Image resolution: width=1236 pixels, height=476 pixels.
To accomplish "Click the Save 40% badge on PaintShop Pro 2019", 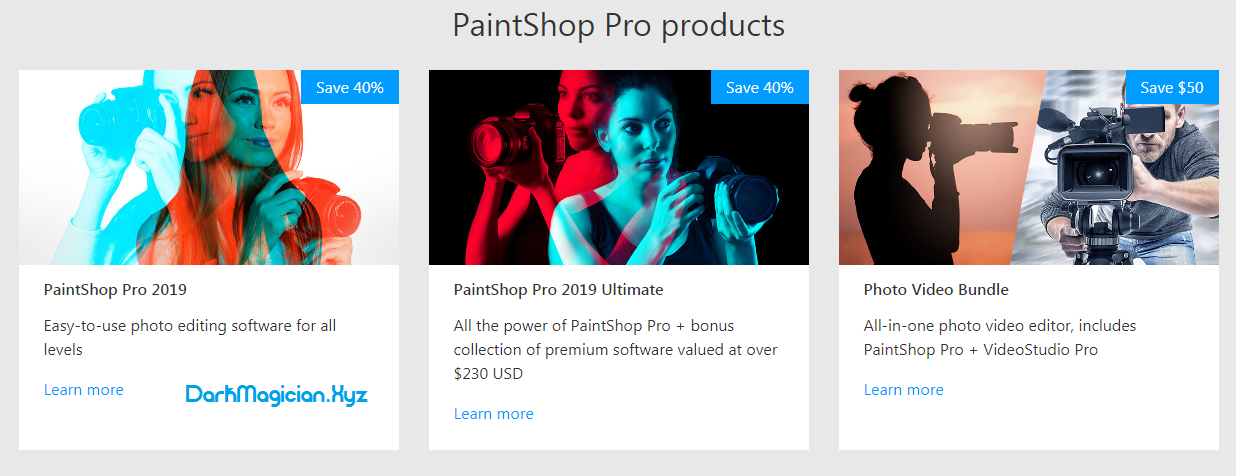I will (x=350, y=87).
